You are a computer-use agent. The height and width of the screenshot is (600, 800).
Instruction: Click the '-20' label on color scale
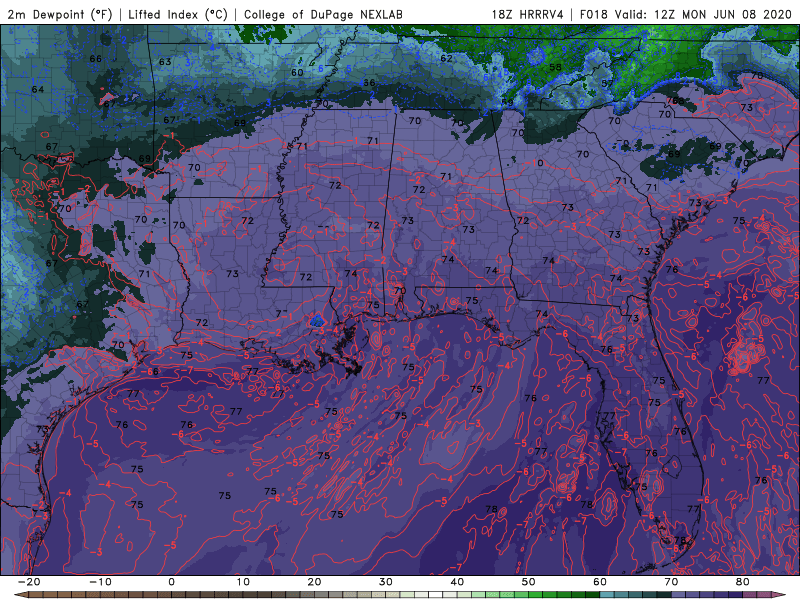pos(29,582)
